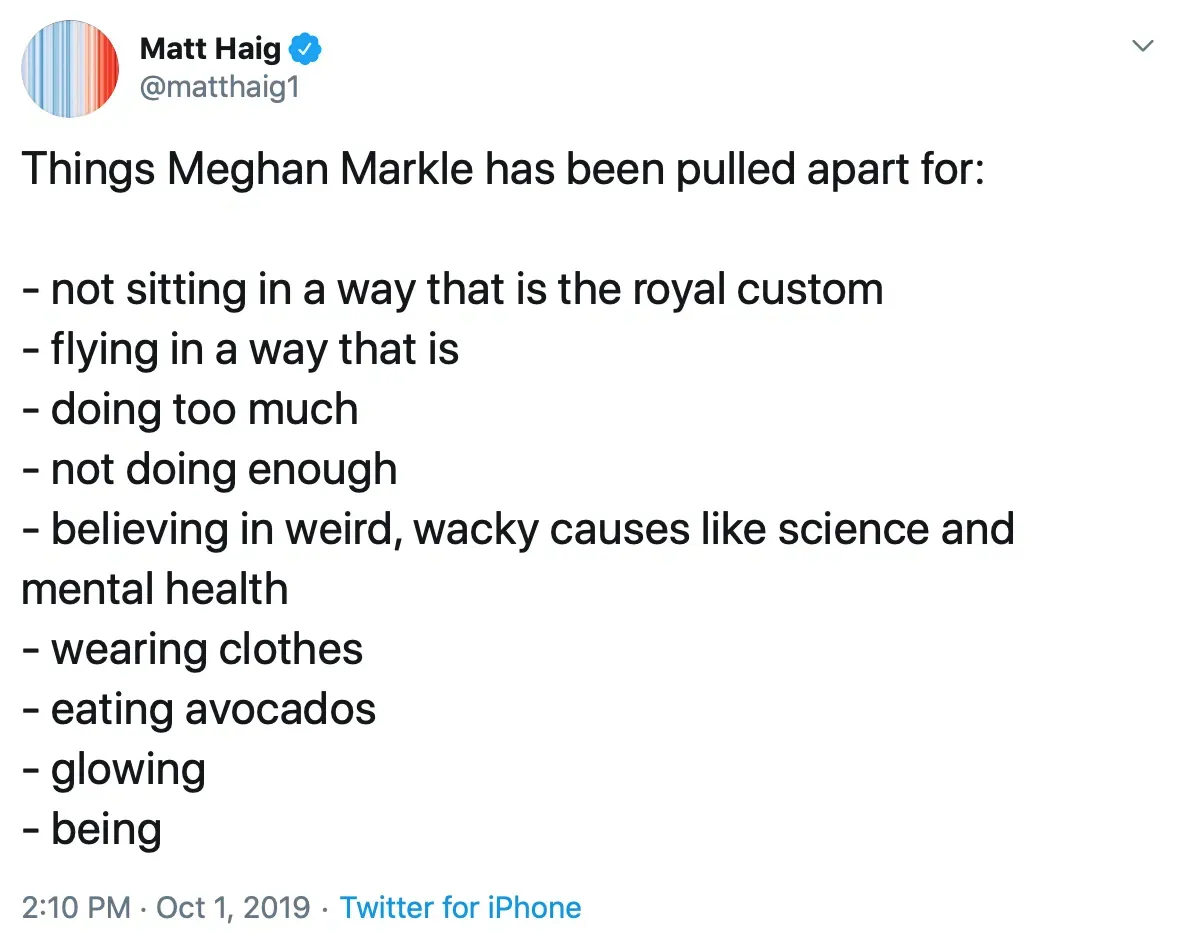This screenshot has width=1180, height=952.
Task: Select the "not doing enough" line
Action: 209,470
